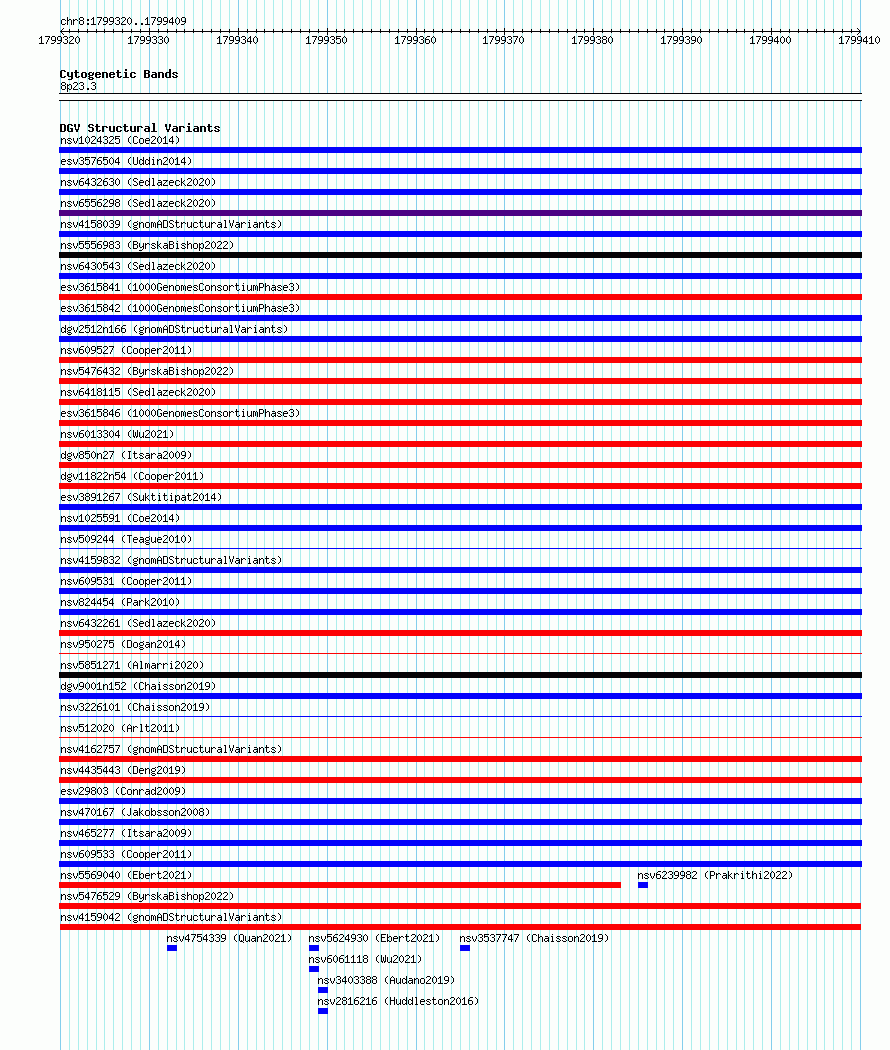Image resolution: width=890 pixels, height=1050 pixels.
Task: Click esv3615842 (1000GenomesConsortiumPhase3) label
Action: tap(180, 308)
